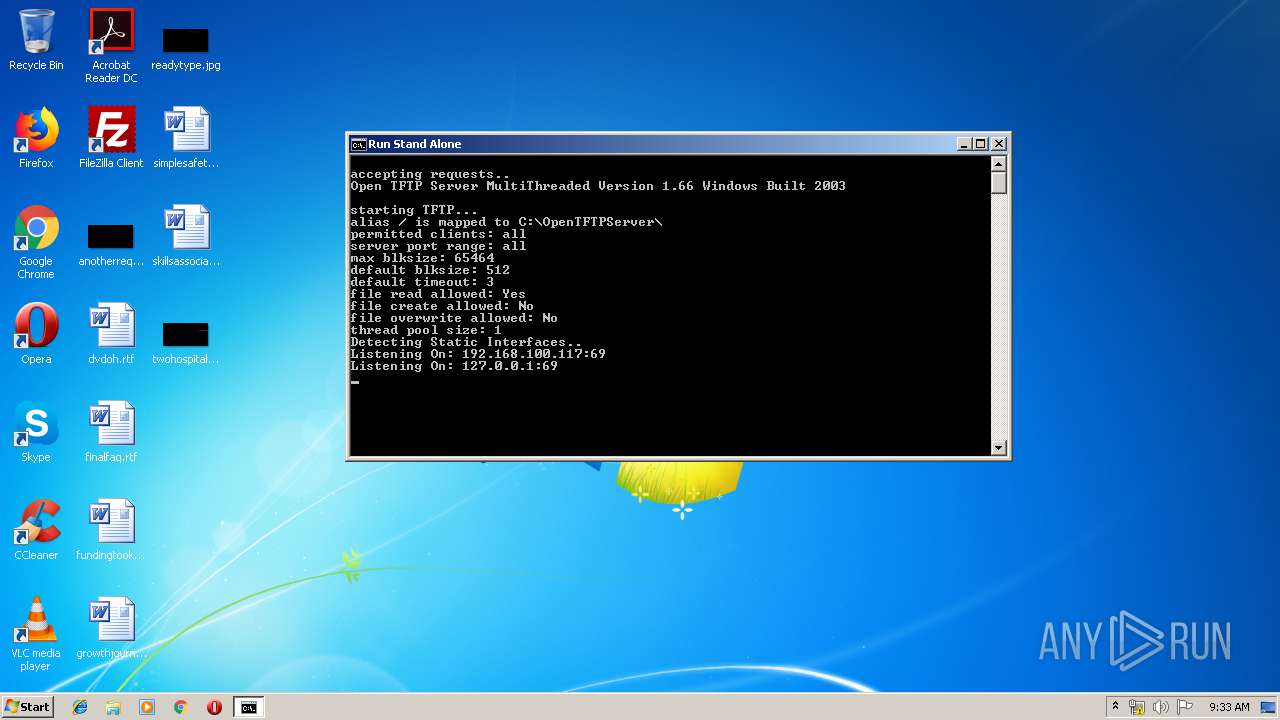Select the readytype.jpg file icon
The height and width of the screenshot is (720, 1280).
[x=186, y=46]
